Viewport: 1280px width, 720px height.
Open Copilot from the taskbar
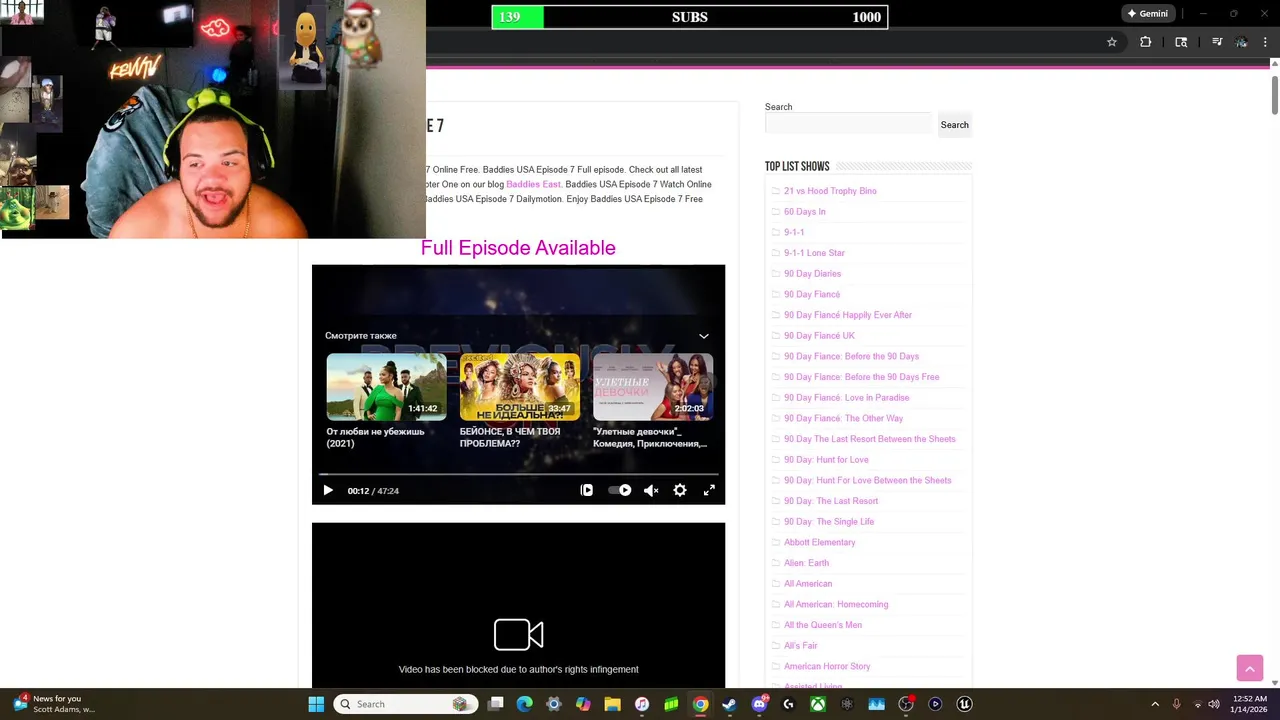[583, 704]
